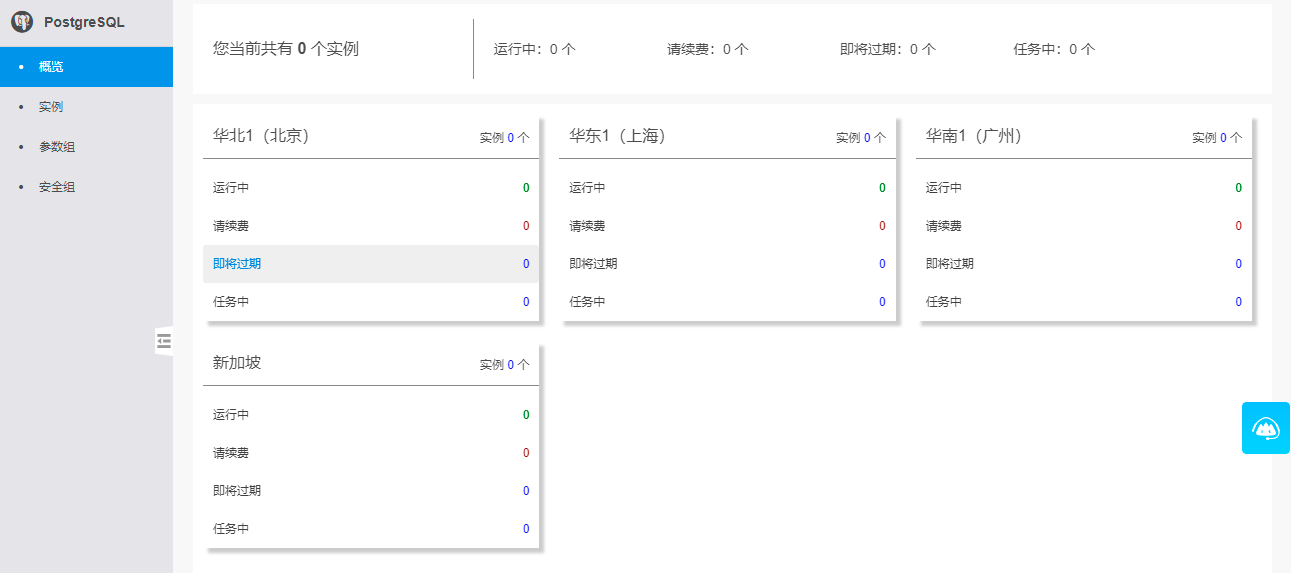
Task: Click 任务中 row in the 华东1（上海）card
Action: tap(727, 302)
